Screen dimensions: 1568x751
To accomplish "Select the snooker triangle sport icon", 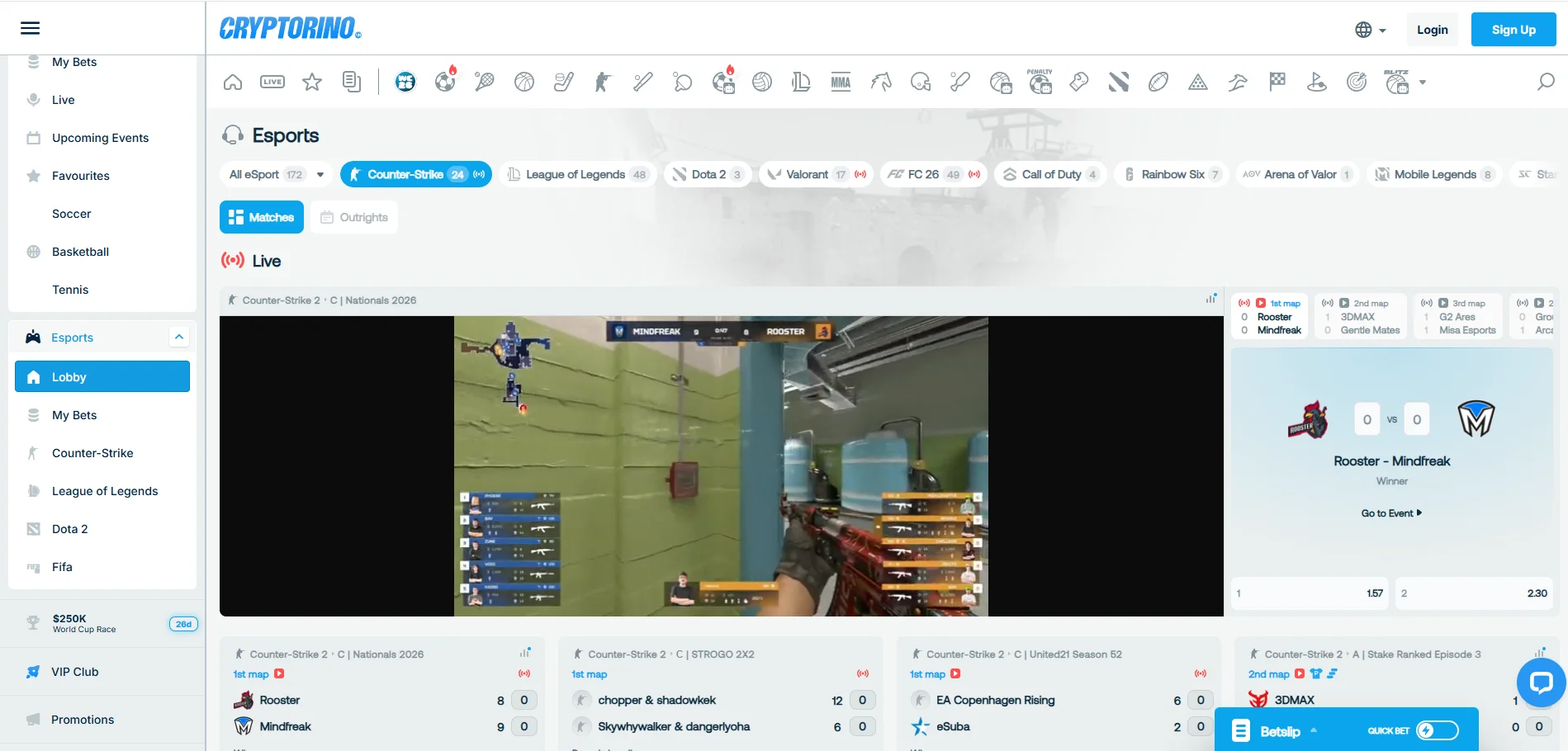I will point(1198,82).
